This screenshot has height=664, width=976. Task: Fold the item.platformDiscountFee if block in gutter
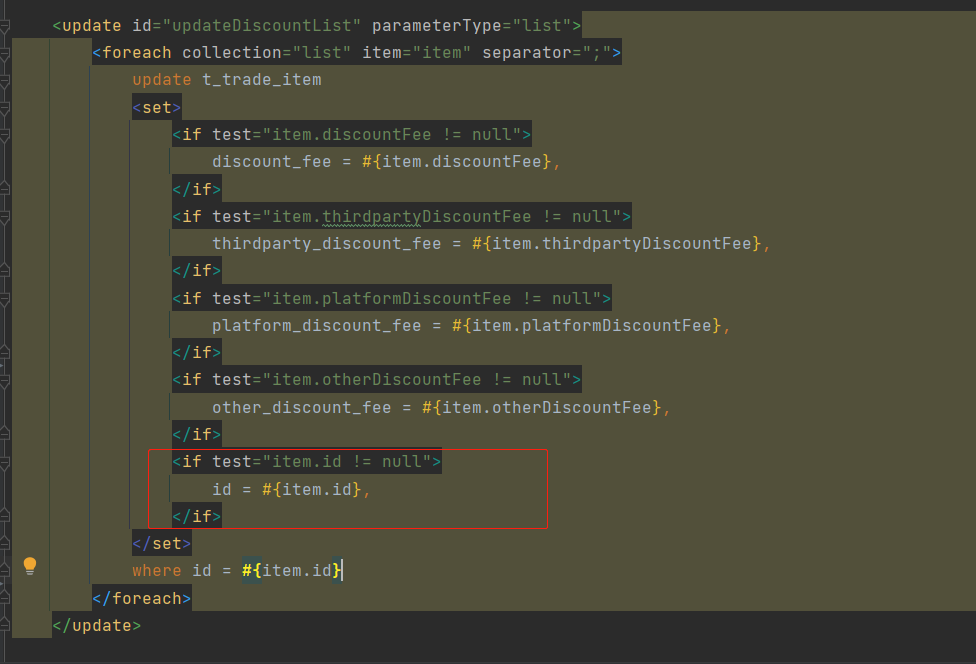coord(4,299)
